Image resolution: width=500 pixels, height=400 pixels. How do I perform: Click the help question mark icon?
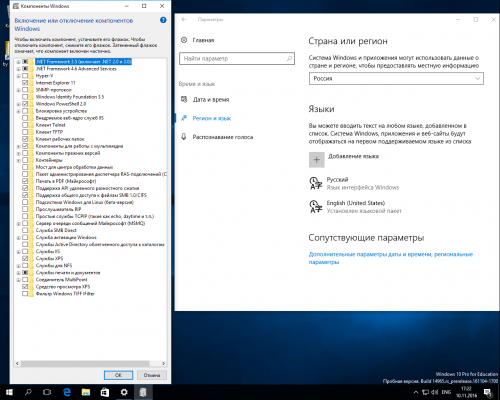point(163,20)
